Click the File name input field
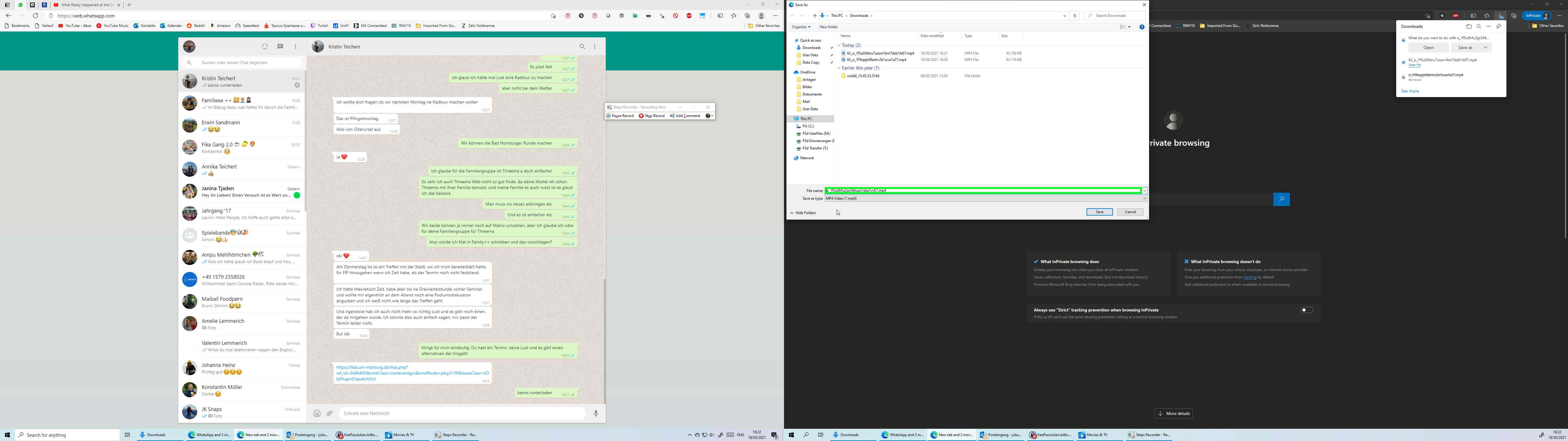The width and height of the screenshot is (1568, 441). click(982, 191)
